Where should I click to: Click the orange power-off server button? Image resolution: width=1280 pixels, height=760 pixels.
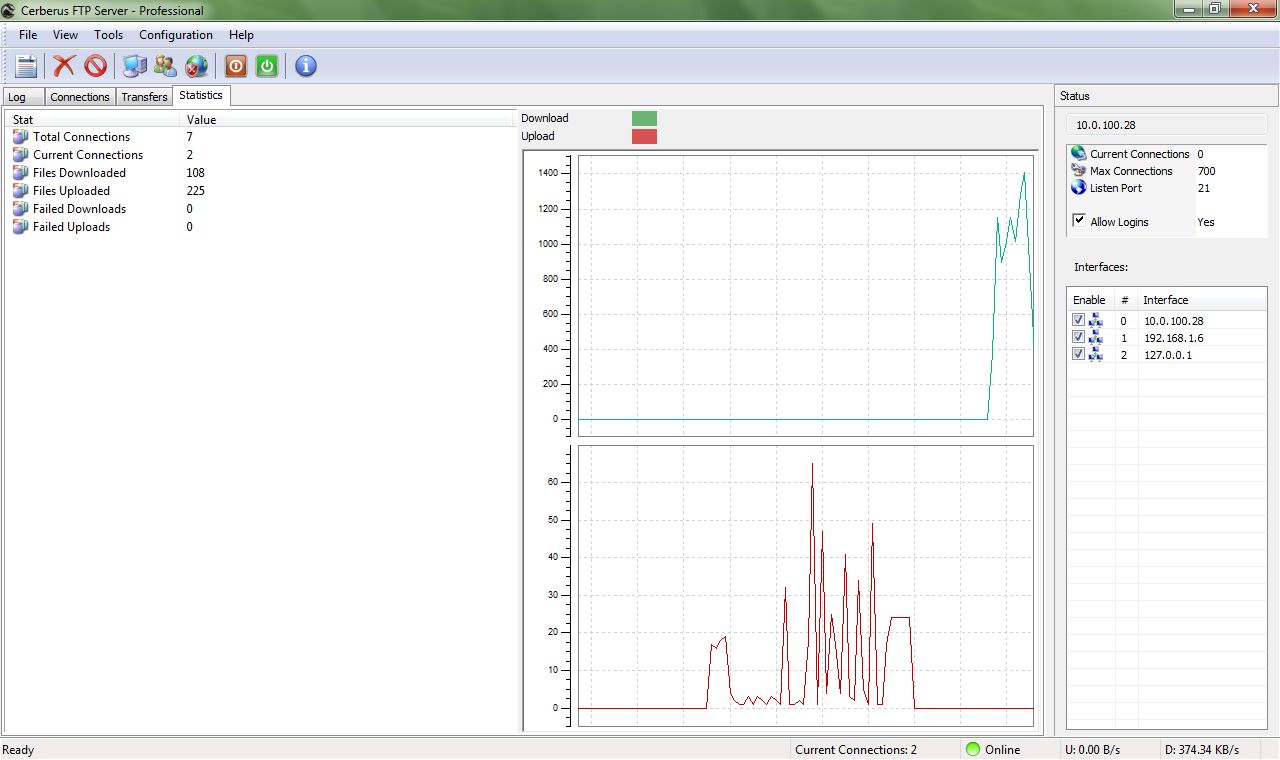pos(235,66)
